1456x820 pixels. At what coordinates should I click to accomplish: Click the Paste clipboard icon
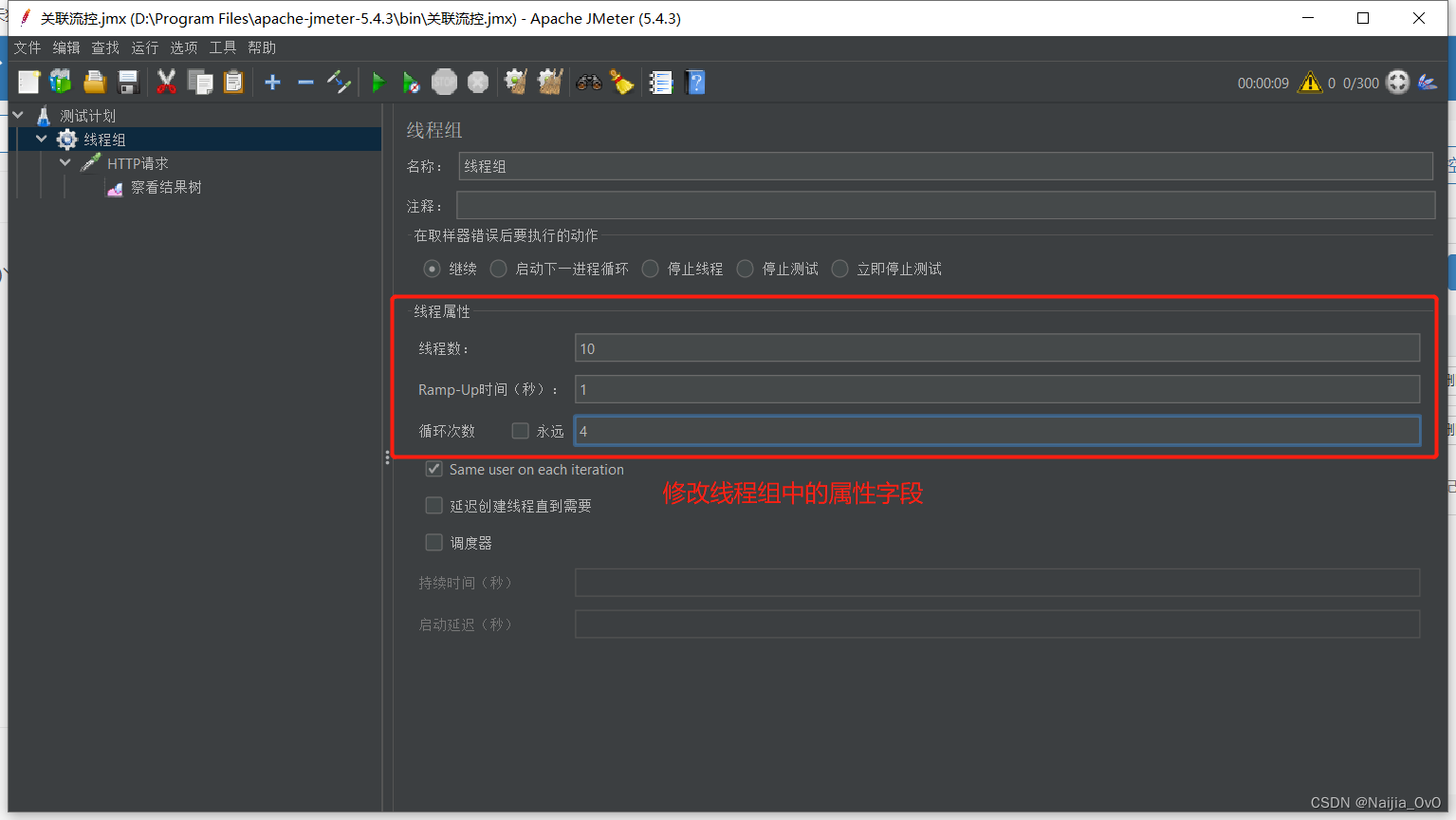(233, 83)
